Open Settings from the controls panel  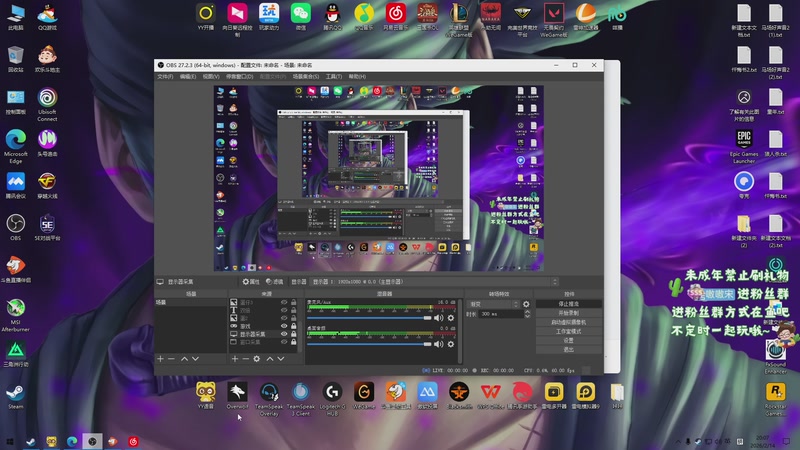coord(569,340)
